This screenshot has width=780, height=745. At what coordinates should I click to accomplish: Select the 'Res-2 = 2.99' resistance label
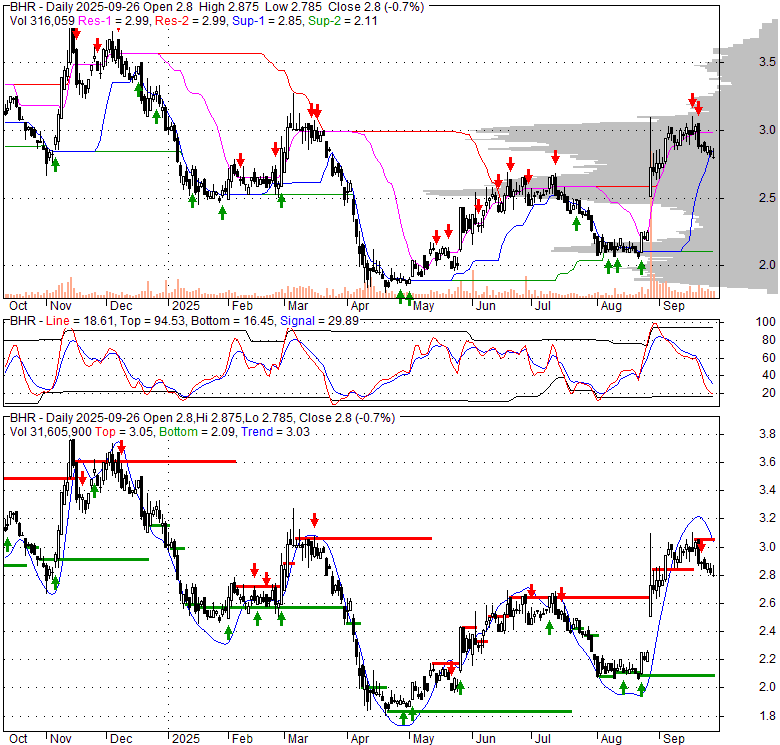[x=191, y=21]
